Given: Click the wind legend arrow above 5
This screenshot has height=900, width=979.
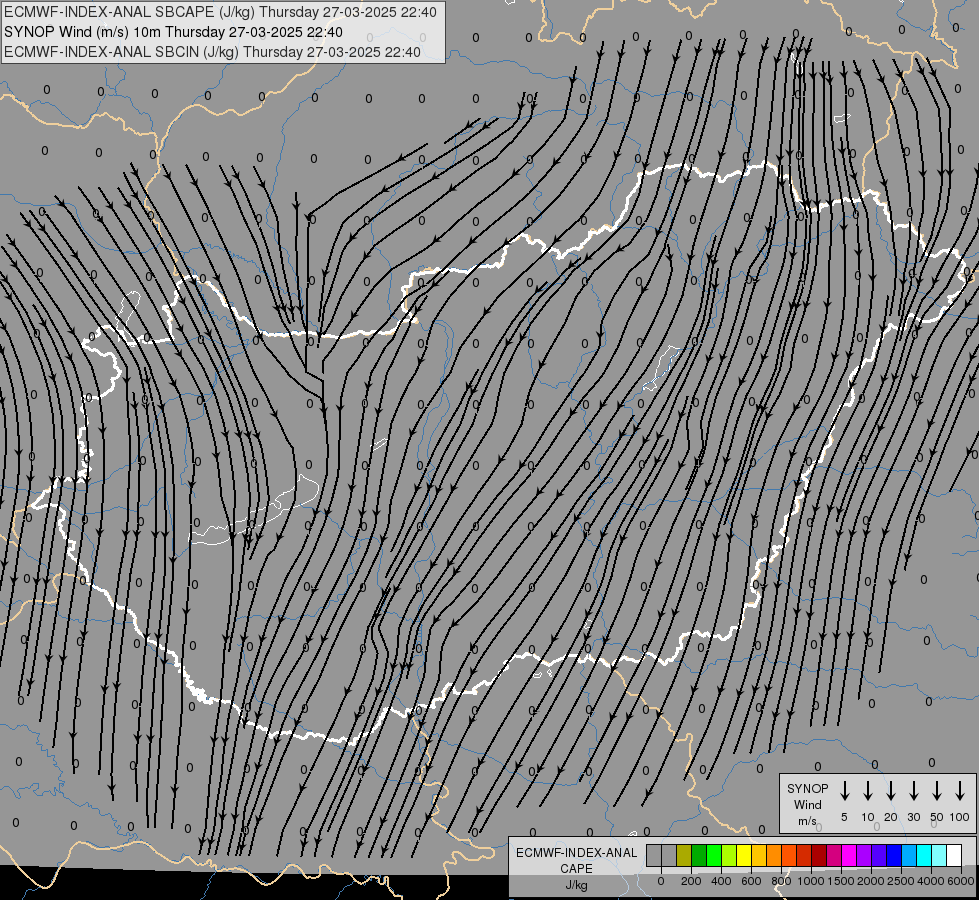Looking at the screenshot, I should 844,791.
